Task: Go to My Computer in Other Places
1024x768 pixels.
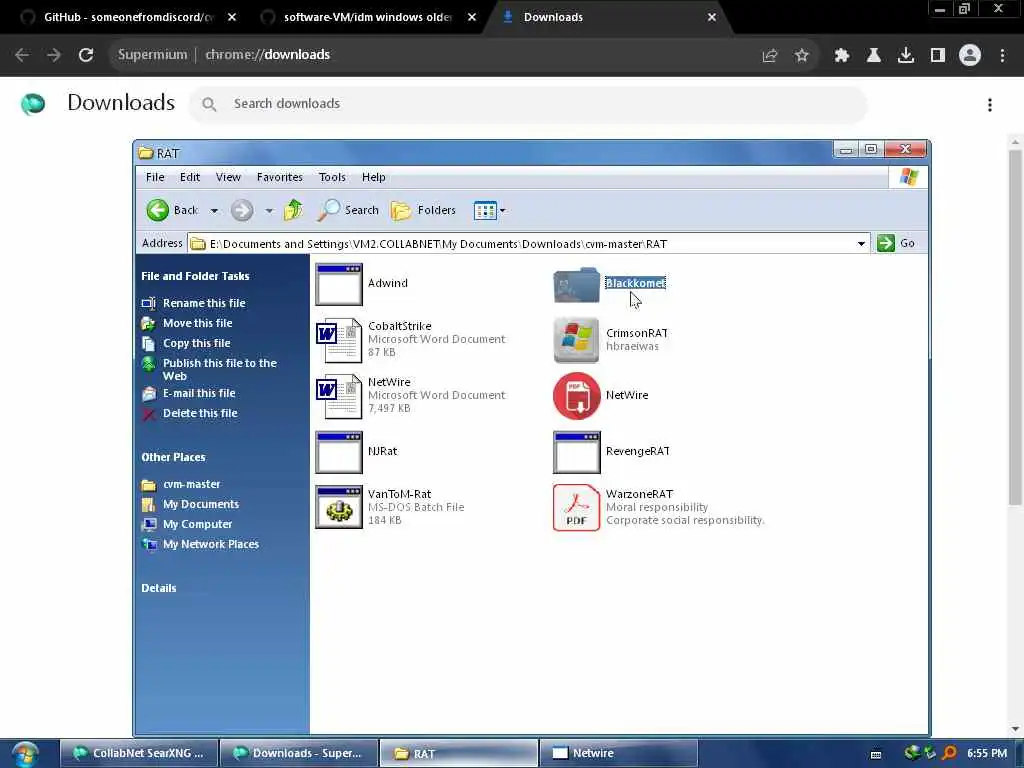Action: [x=197, y=524]
